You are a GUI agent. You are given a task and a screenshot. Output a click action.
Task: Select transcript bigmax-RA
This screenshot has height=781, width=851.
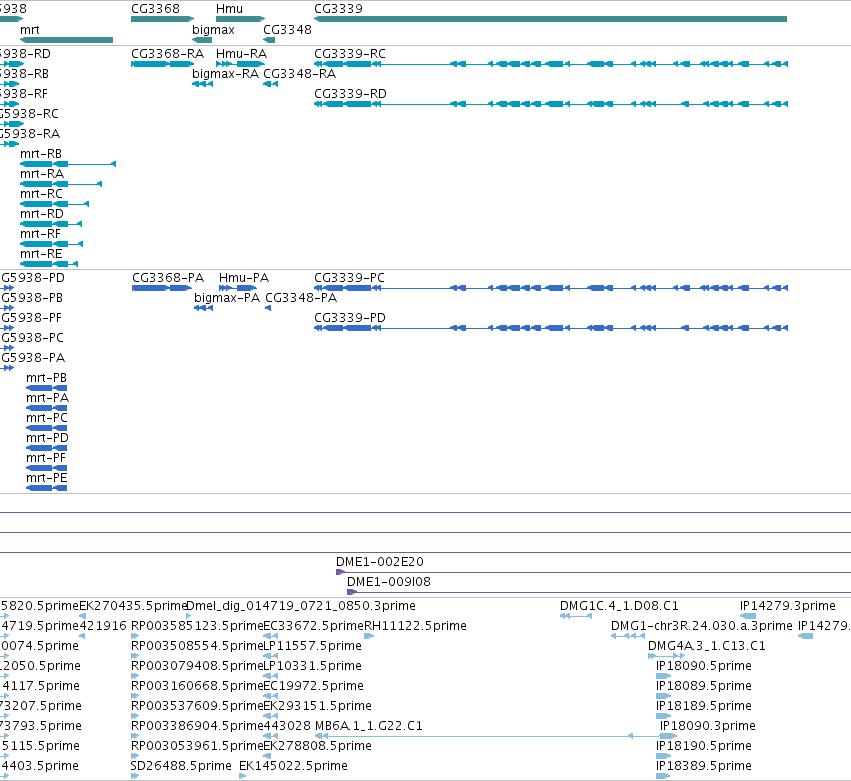[202, 84]
